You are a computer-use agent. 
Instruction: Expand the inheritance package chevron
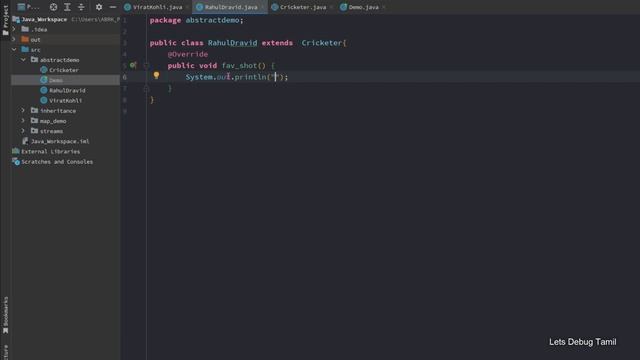(23, 111)
